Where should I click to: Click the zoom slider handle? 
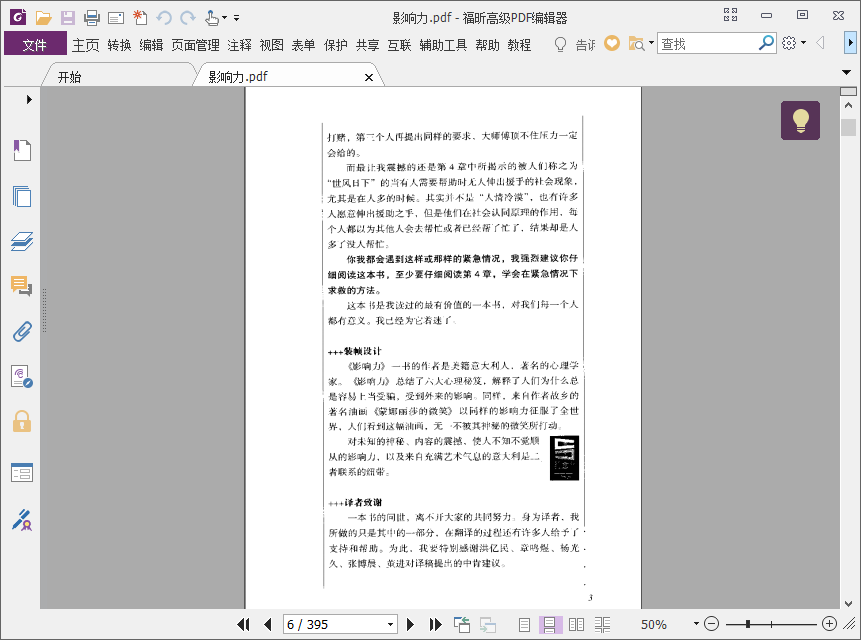748,624
